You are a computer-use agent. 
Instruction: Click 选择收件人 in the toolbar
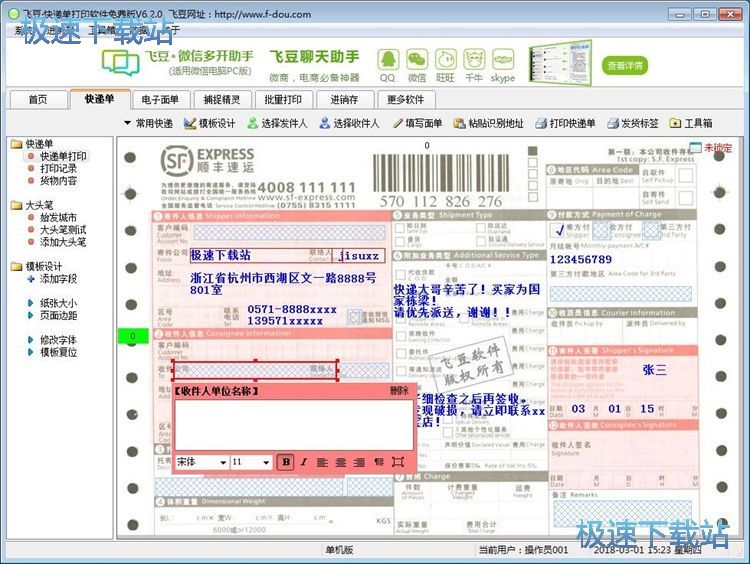tap(349, 123)
